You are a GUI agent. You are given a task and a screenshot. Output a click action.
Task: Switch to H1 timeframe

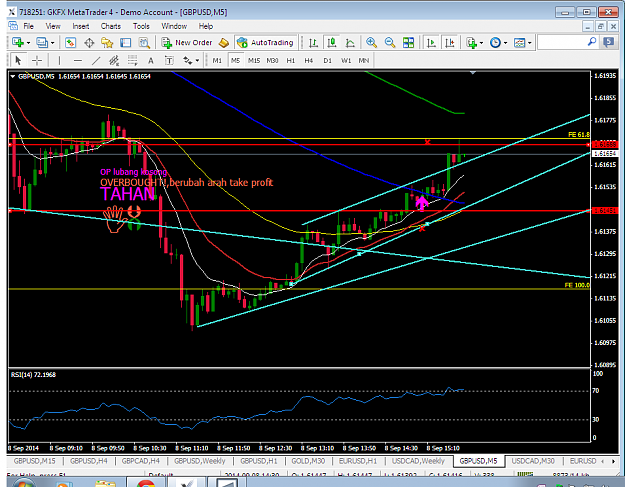pyautogui.click(x=291, y=61)
